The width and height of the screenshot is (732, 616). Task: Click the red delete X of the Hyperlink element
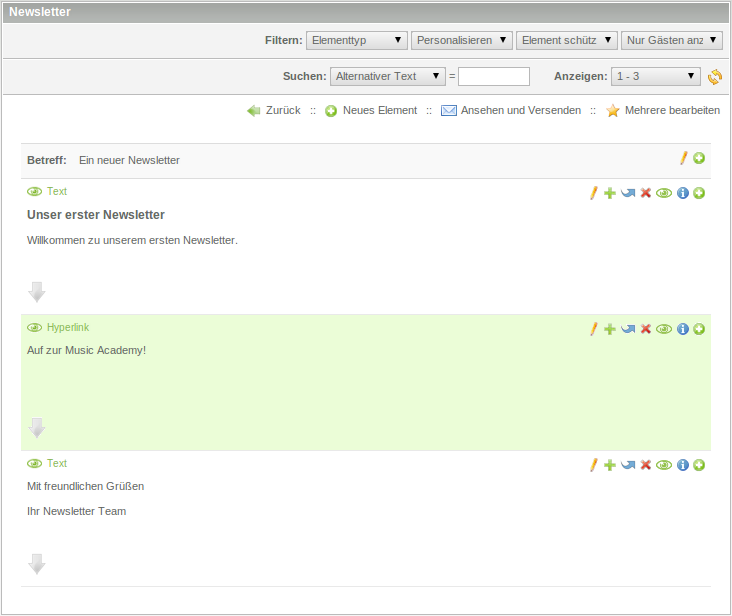[x=646, y=329]
